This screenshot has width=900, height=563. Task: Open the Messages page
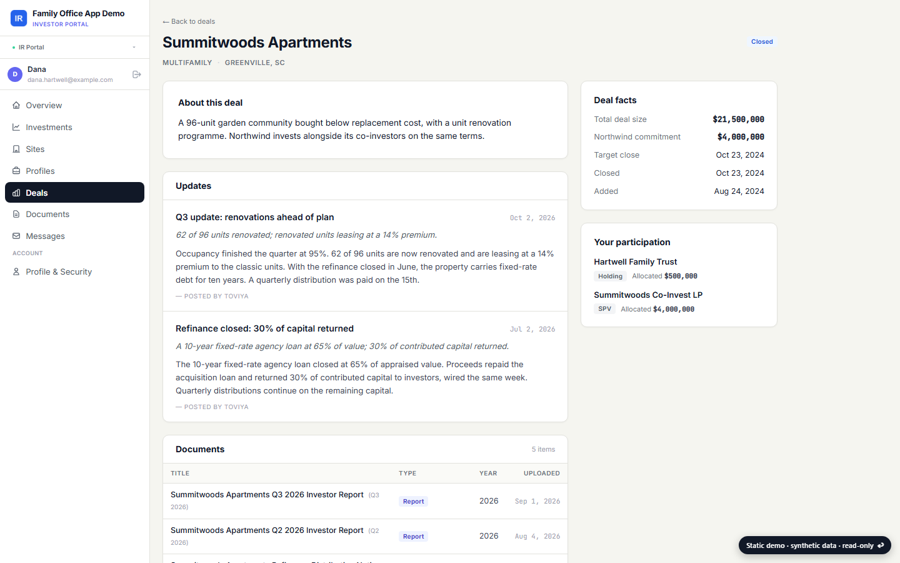[75, 236]
